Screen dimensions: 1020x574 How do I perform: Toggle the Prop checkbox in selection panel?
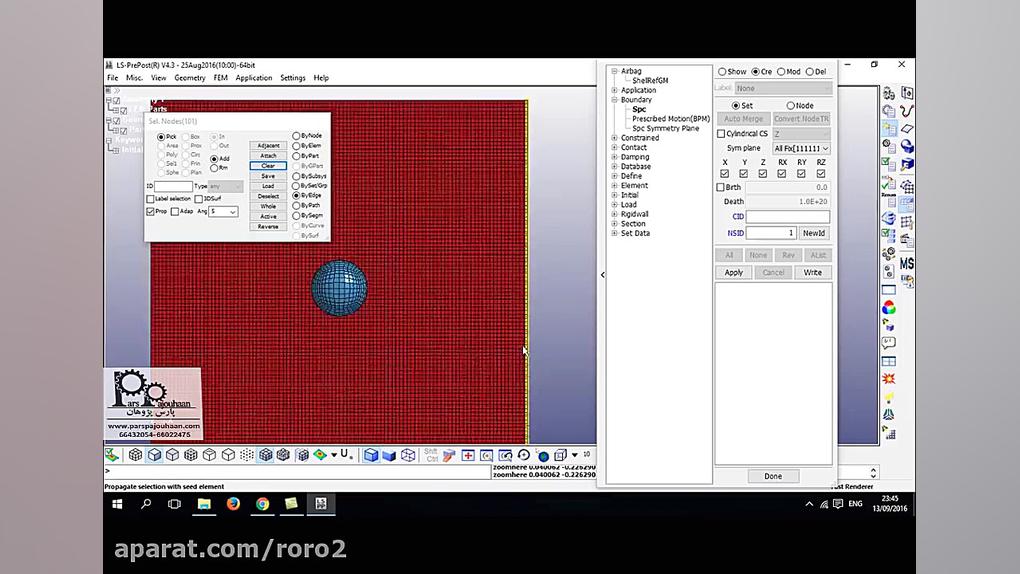click(150, 212)
